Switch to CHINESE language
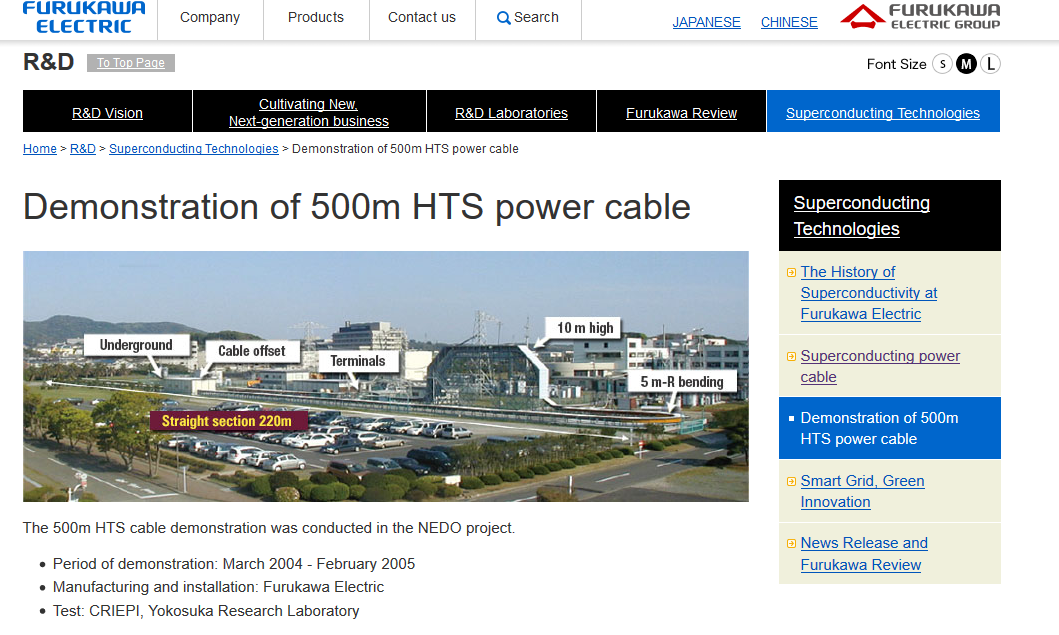Image resolution: width=1059 pixels, height=635 pixels. (x=789, y=22)
